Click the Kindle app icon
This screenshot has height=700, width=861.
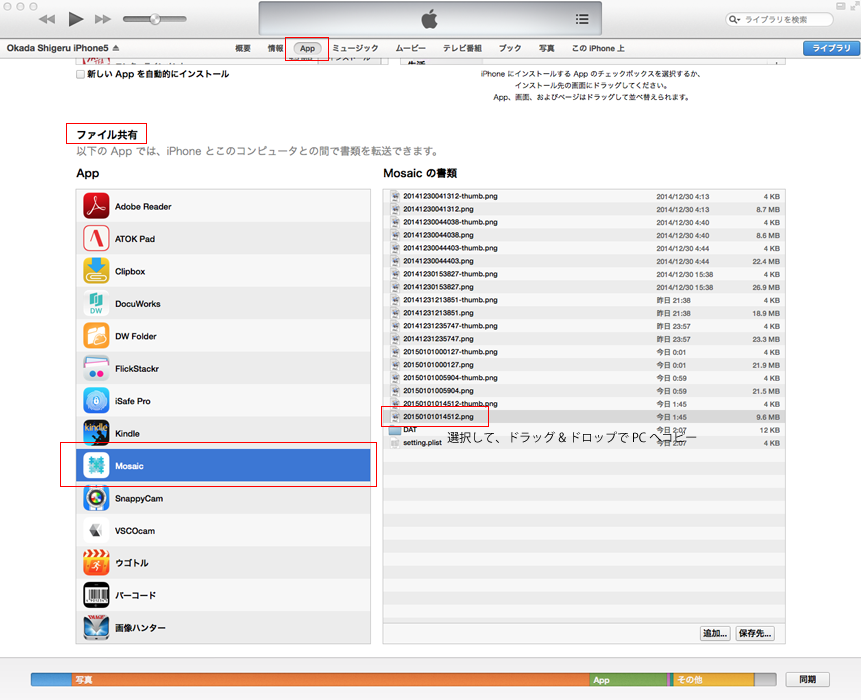tap(96, 433)
